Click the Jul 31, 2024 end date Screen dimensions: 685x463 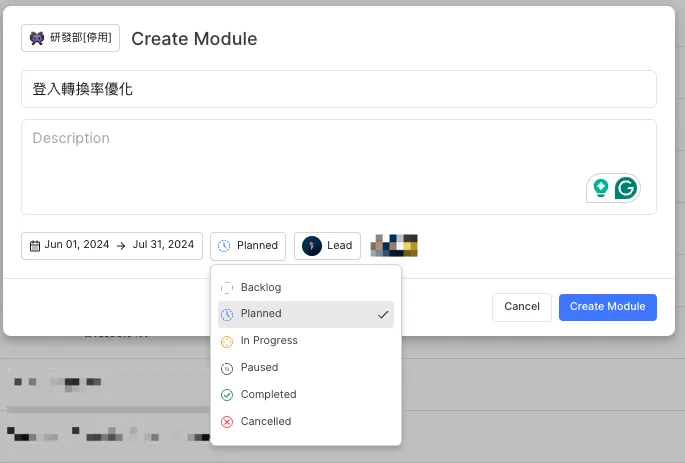163,246
